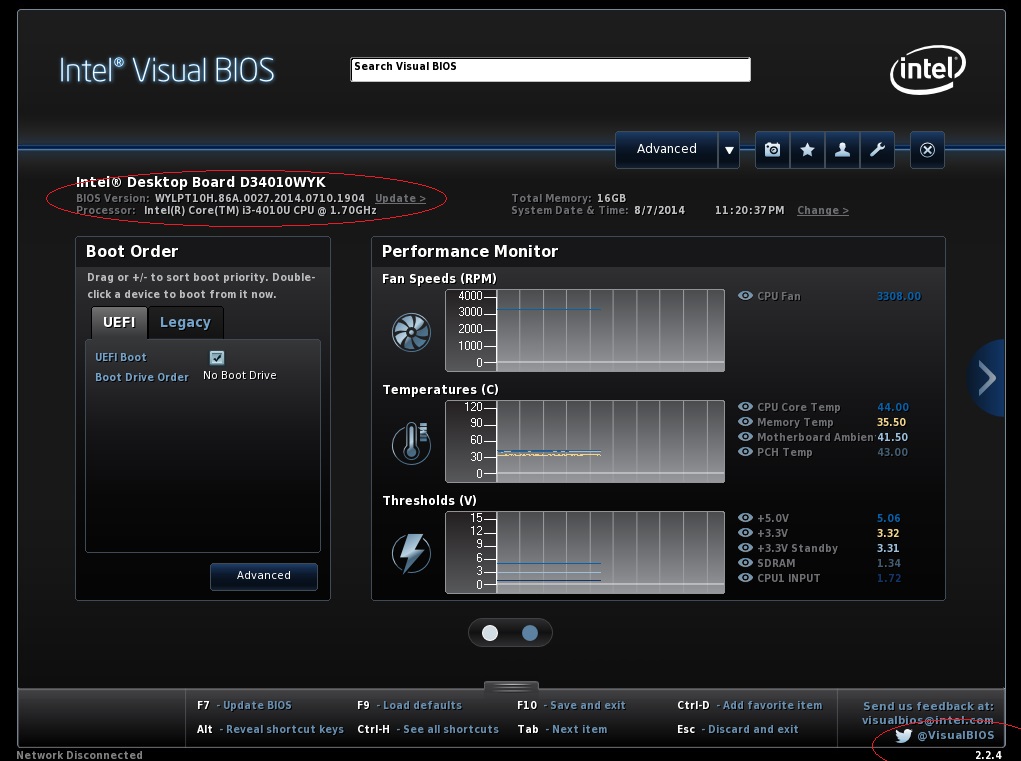This screenshot has width=1021, height=761.
Task: Click the No Boot Drive entry
Action: 240,376
